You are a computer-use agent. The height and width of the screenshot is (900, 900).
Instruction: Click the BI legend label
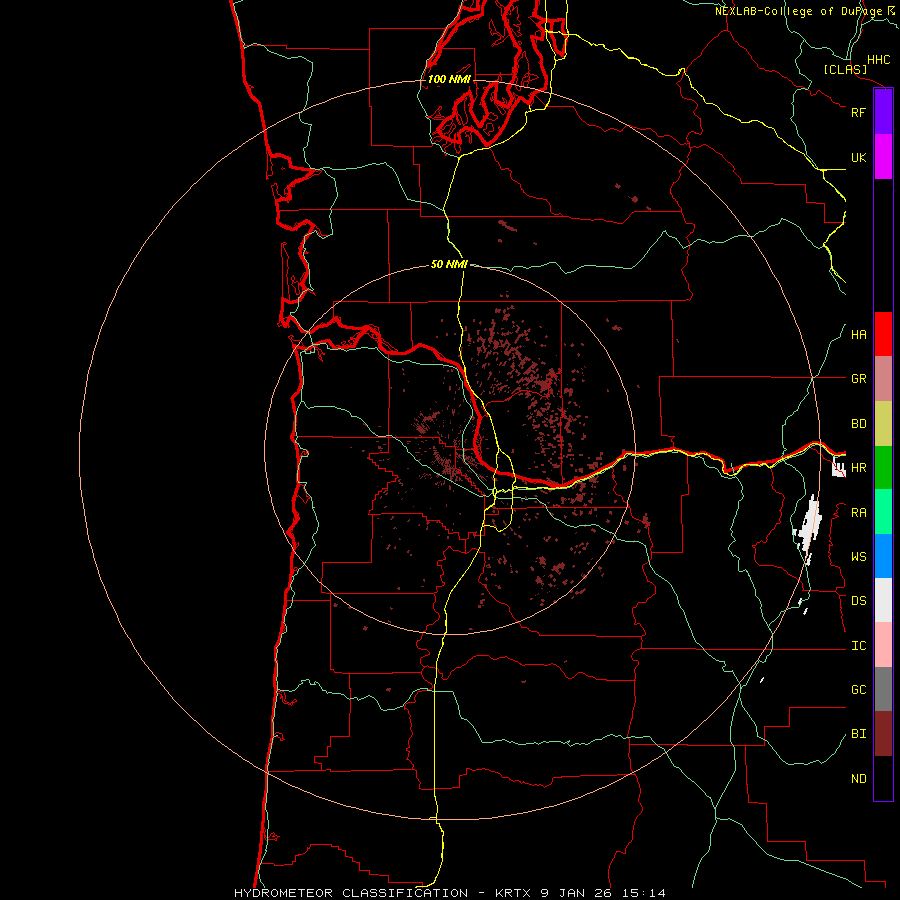point(858,734)
